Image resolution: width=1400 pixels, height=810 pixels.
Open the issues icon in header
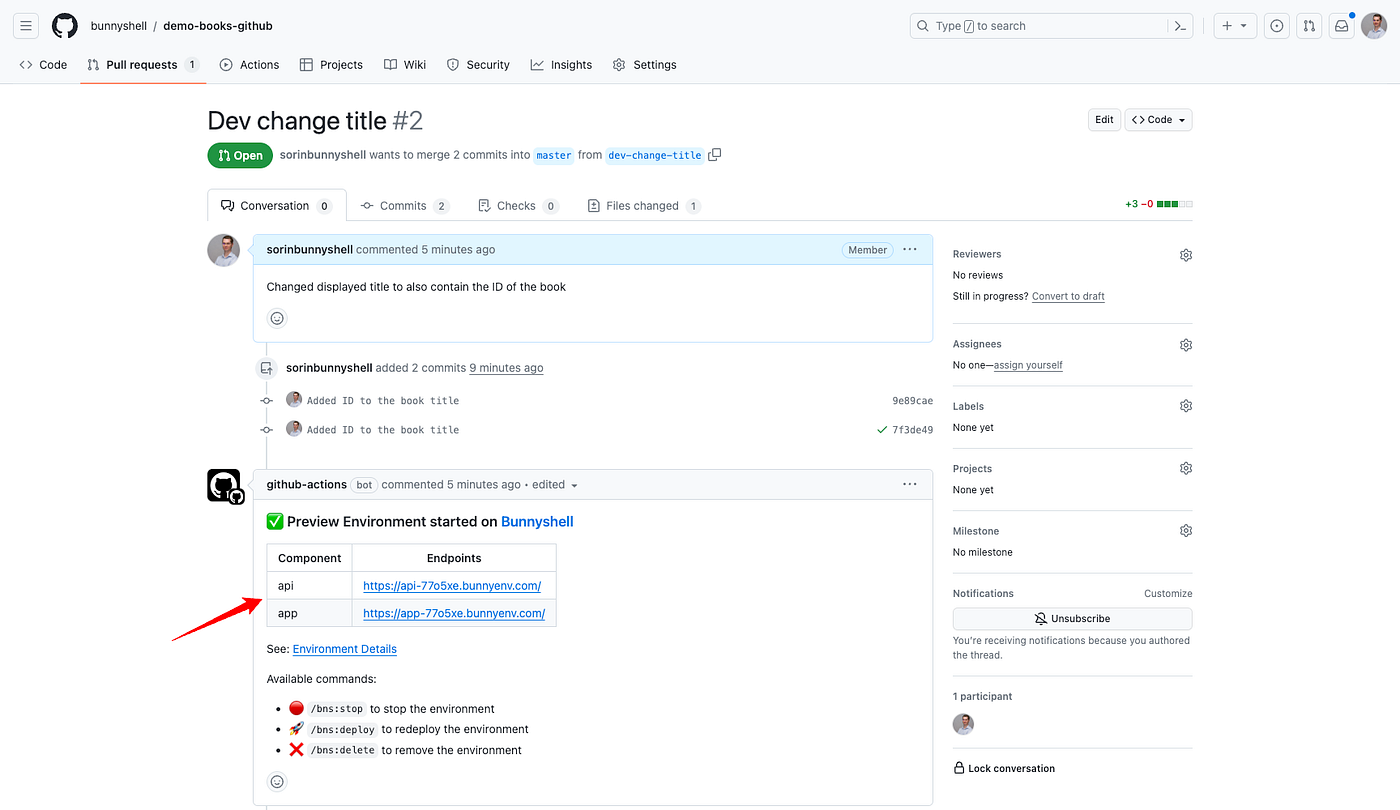tap(1276, 26)
